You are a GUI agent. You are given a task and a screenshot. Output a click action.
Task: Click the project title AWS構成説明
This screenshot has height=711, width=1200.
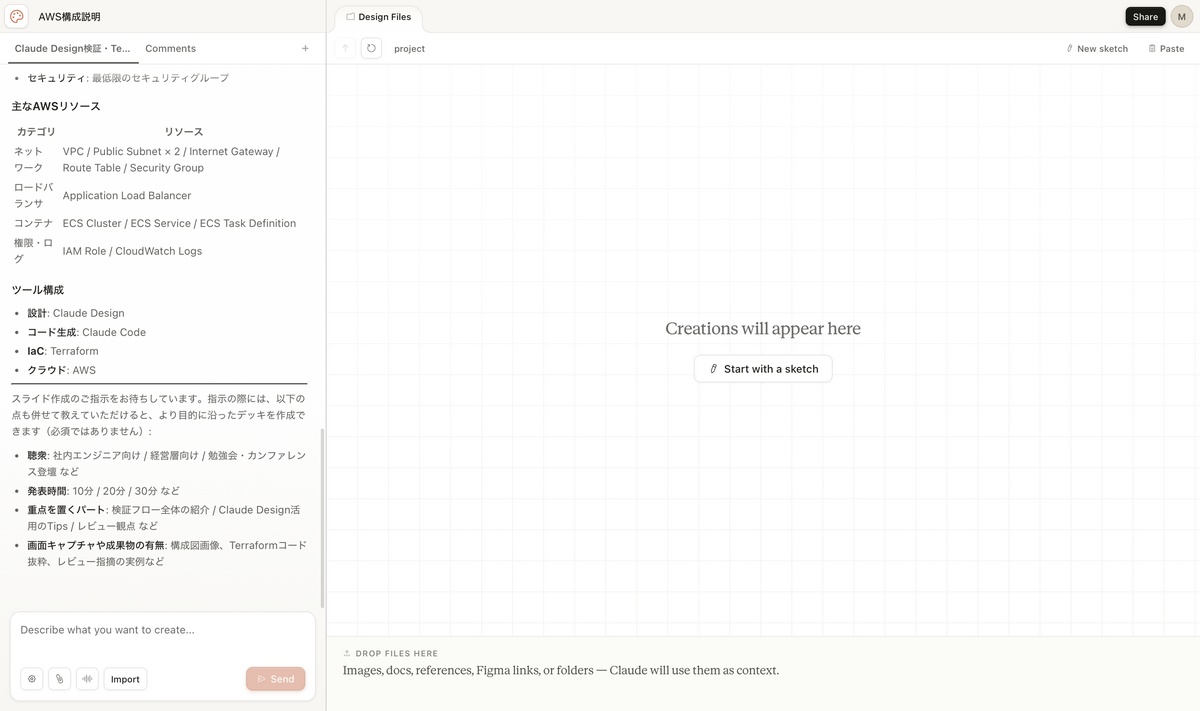coord(69,17)
